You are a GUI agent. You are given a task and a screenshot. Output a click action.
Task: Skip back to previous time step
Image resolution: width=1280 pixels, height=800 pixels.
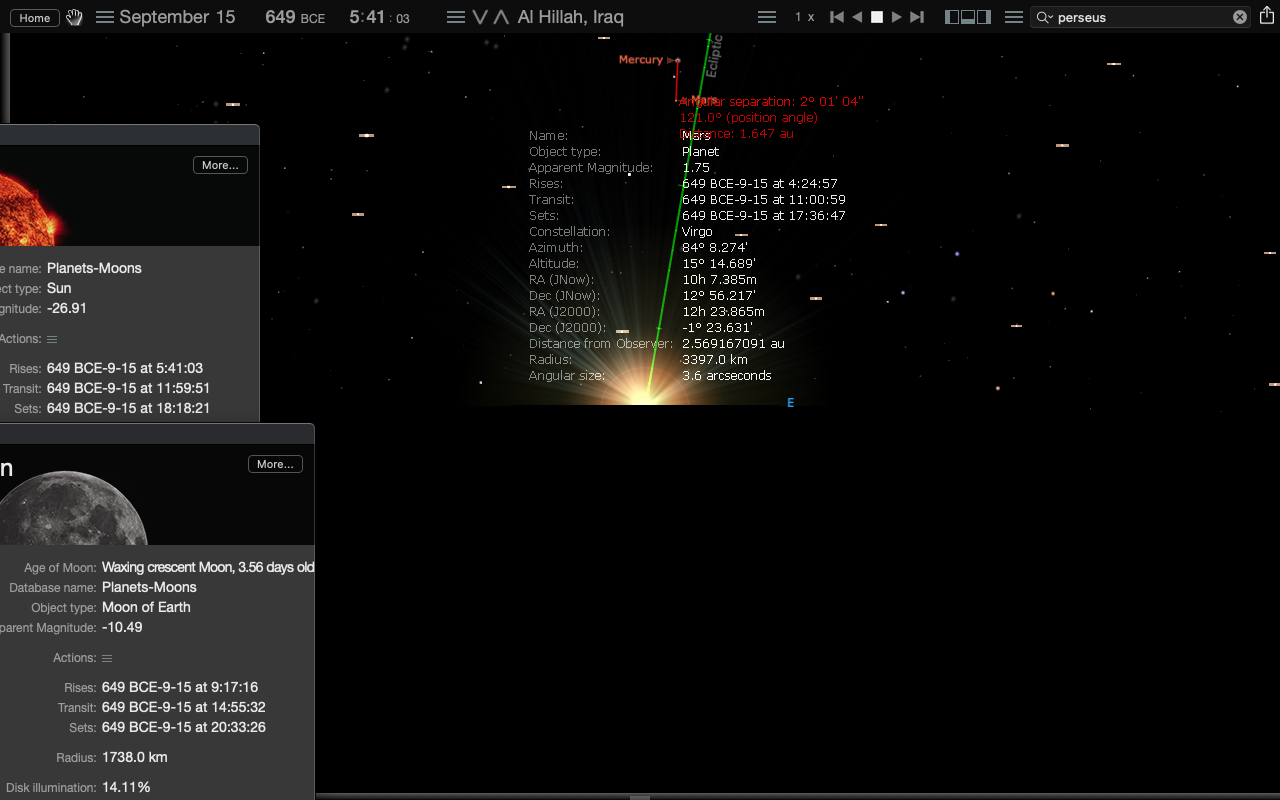pyautogui.click(x=837, y=17)
